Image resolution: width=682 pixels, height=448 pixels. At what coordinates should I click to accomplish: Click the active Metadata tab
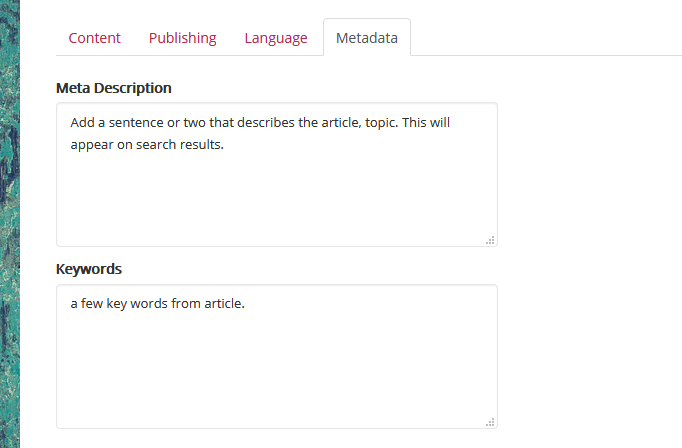(x=366, y=38)
